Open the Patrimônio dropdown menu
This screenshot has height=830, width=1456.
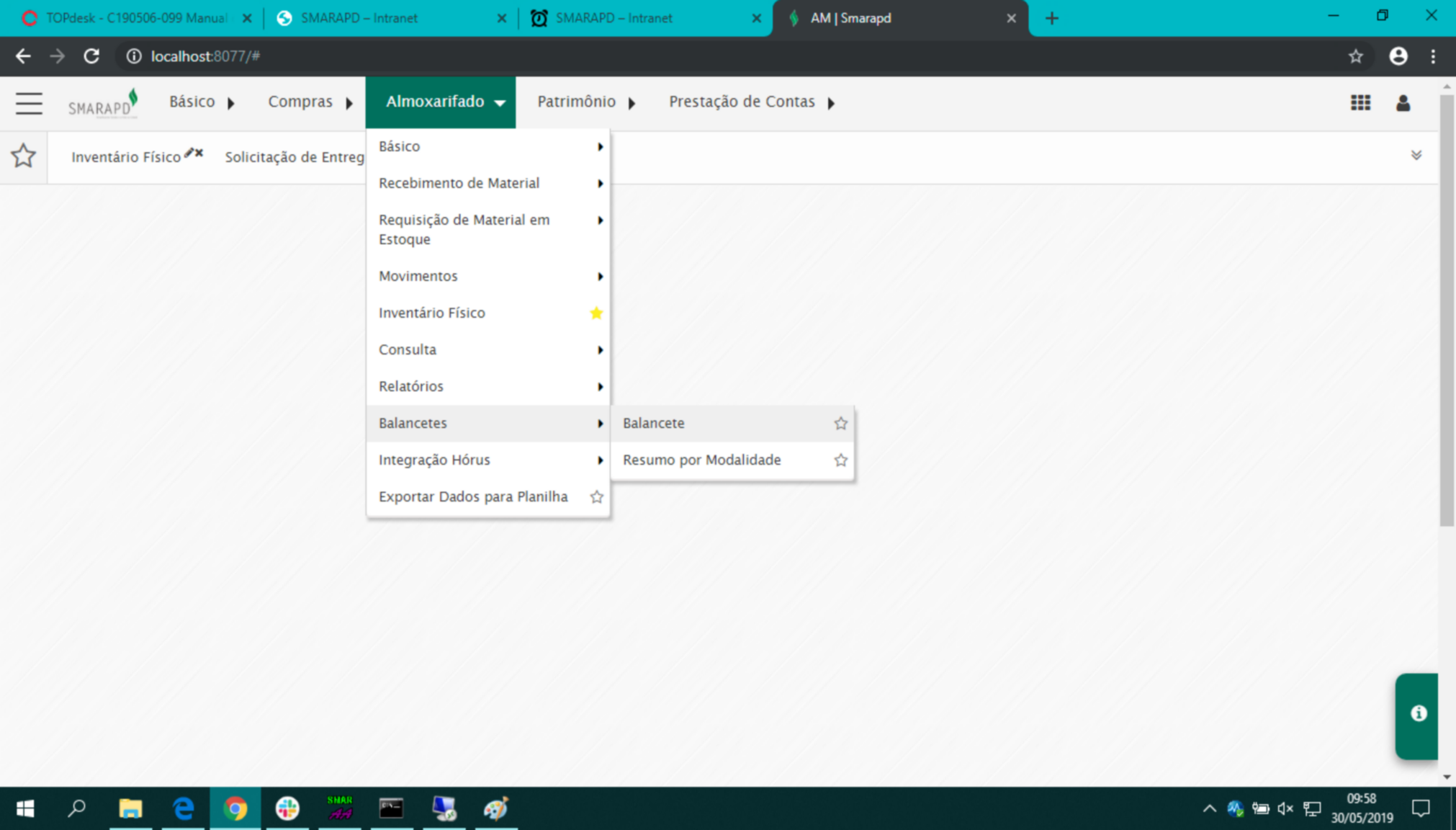tap(586, 102)
